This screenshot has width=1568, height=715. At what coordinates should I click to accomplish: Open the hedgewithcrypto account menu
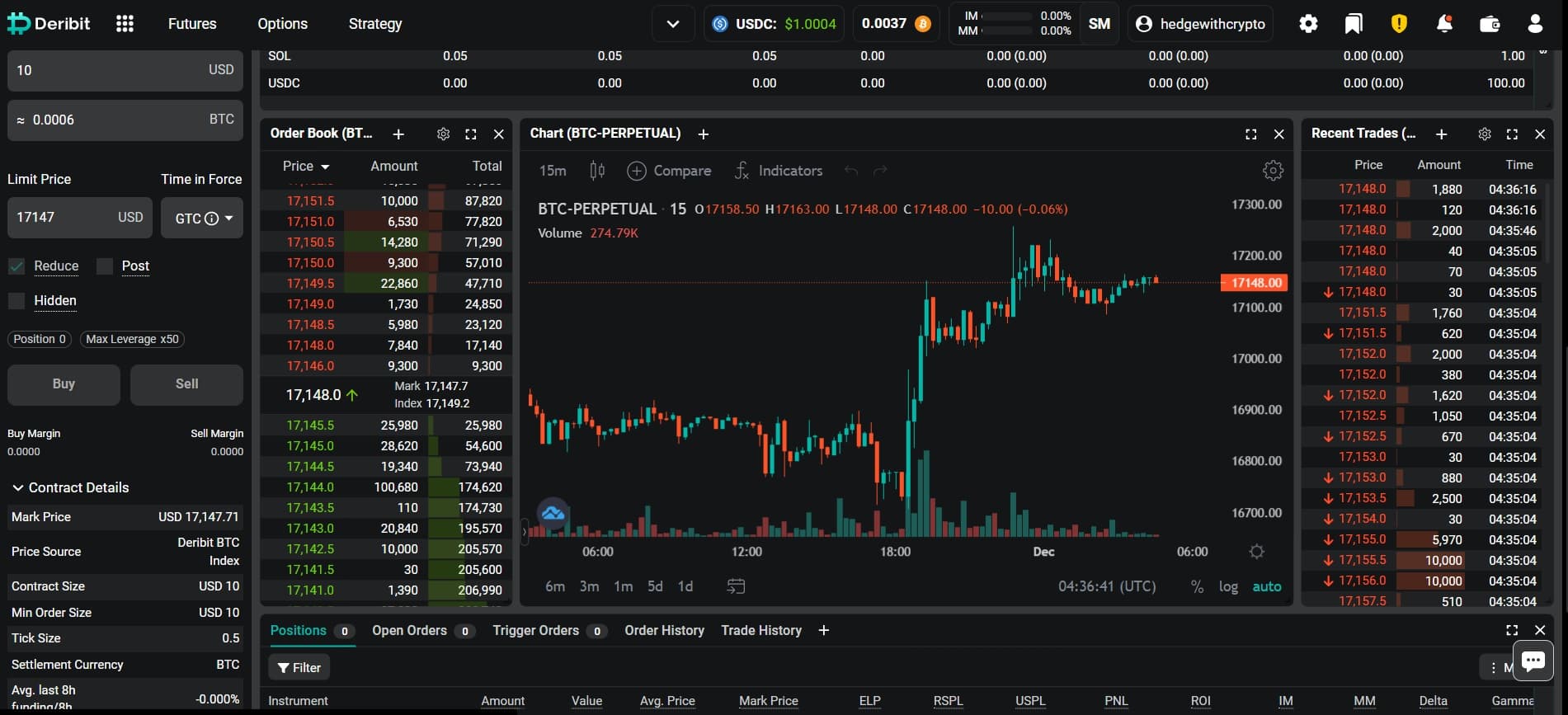click(x=1200, y=24)
